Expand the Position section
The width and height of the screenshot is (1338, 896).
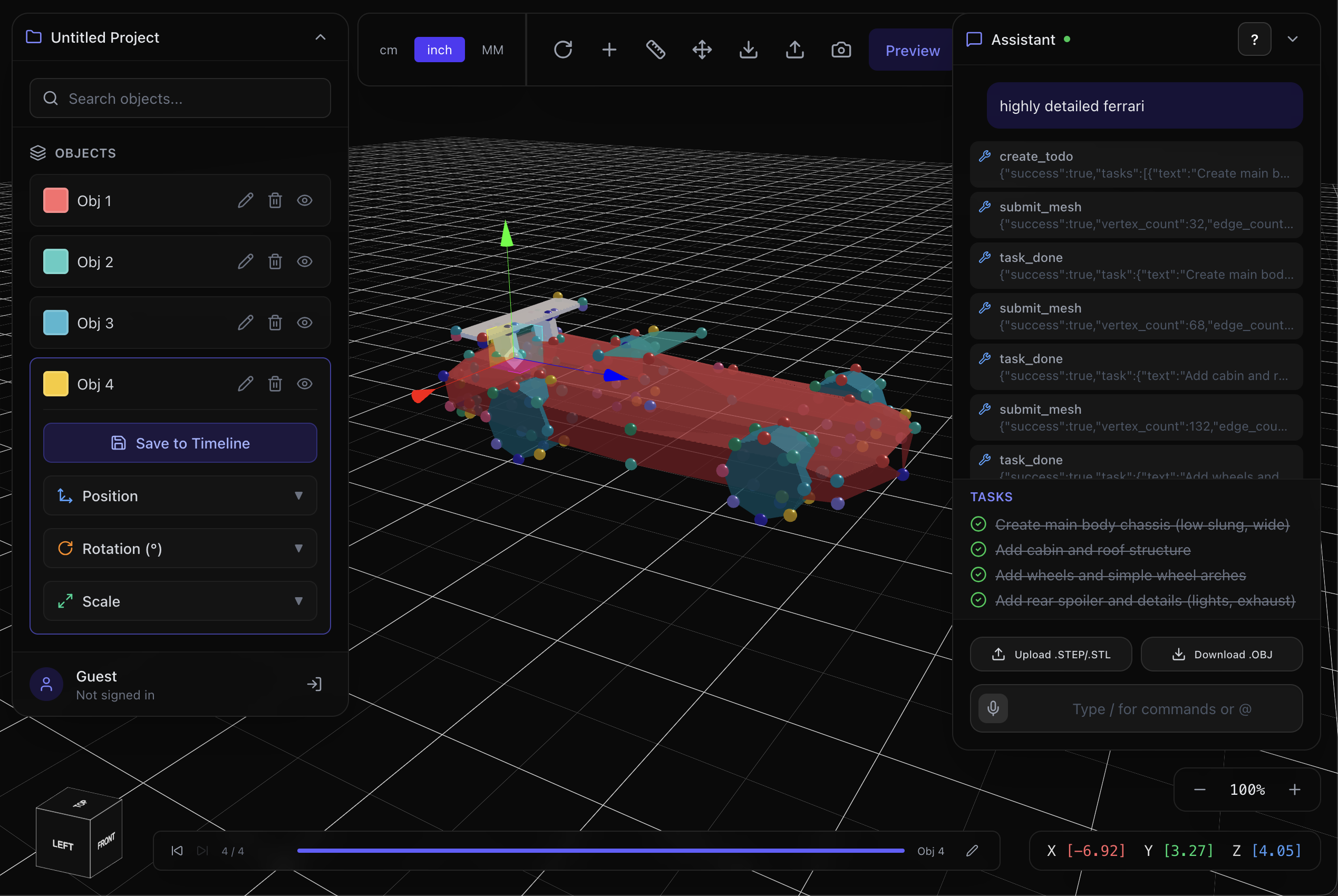click(x=180, y=496)
